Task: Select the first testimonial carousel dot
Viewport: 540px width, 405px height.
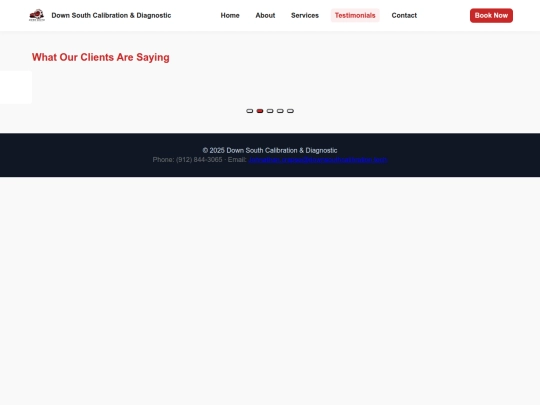Action: (x=250, y=111)
